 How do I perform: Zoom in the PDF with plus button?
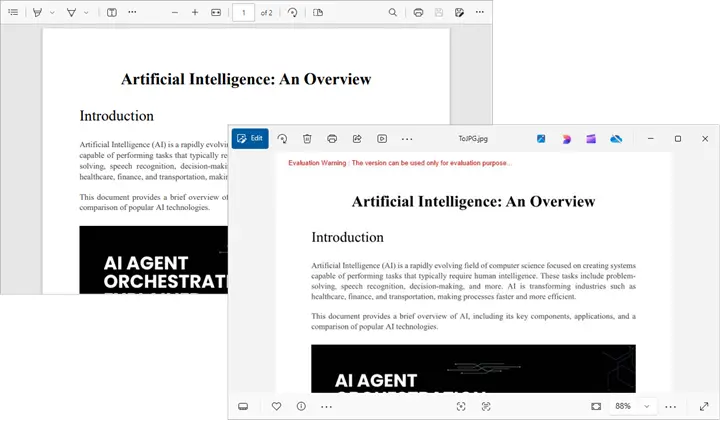click(x=195, y=12)
